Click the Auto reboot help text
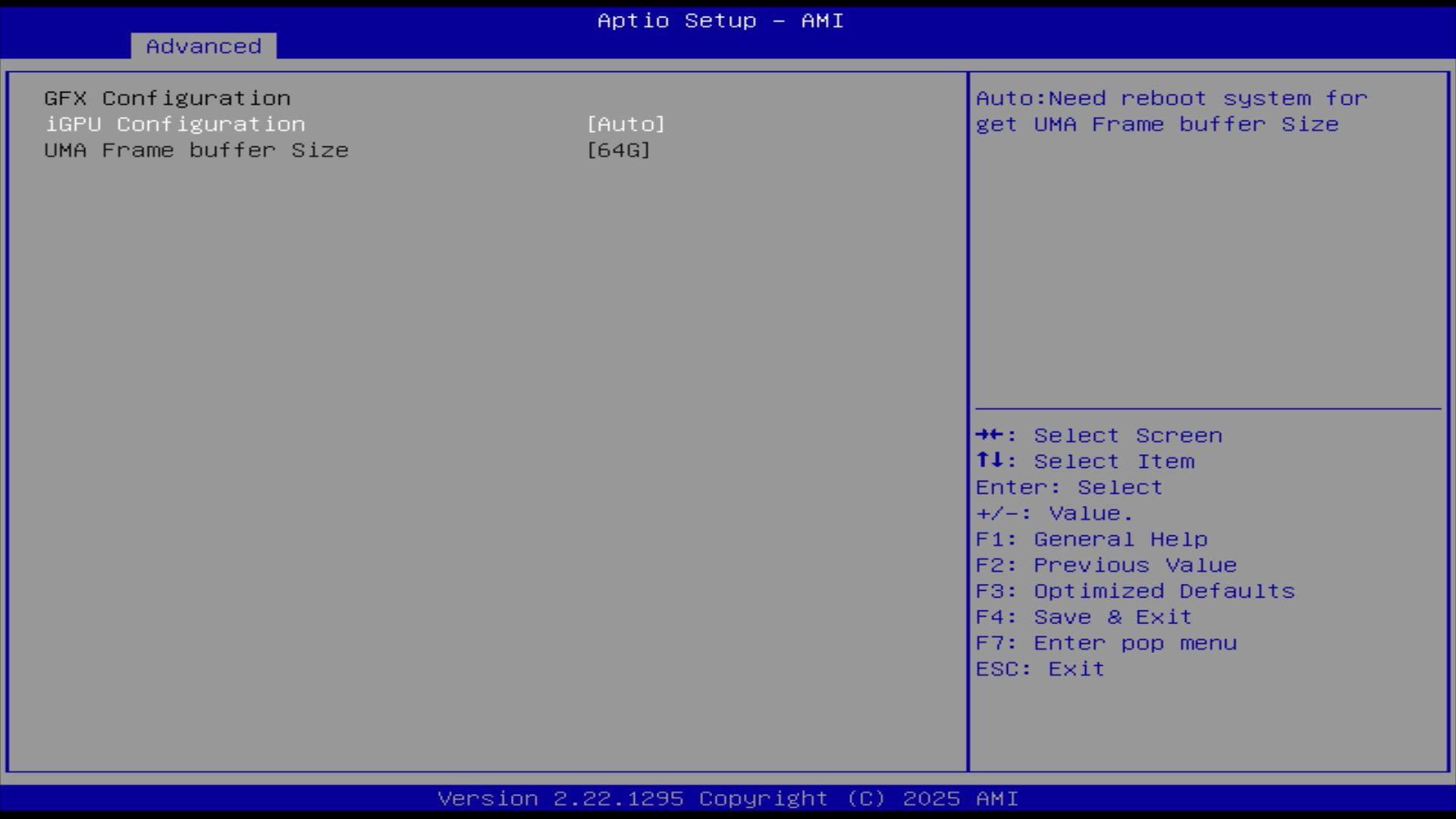This screenshot has width=1456, height=819. tap(1171, 99)
